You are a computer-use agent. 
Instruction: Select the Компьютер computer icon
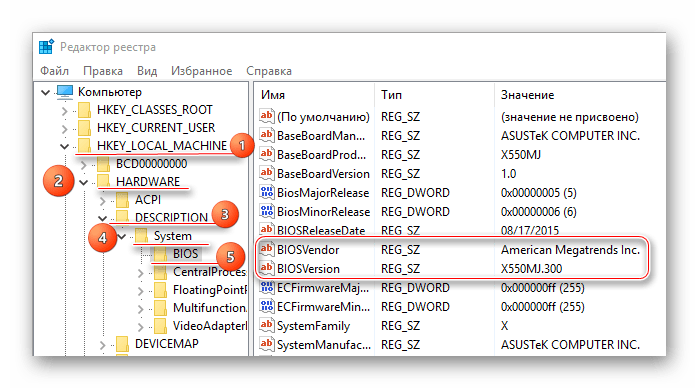coord(65,92)
